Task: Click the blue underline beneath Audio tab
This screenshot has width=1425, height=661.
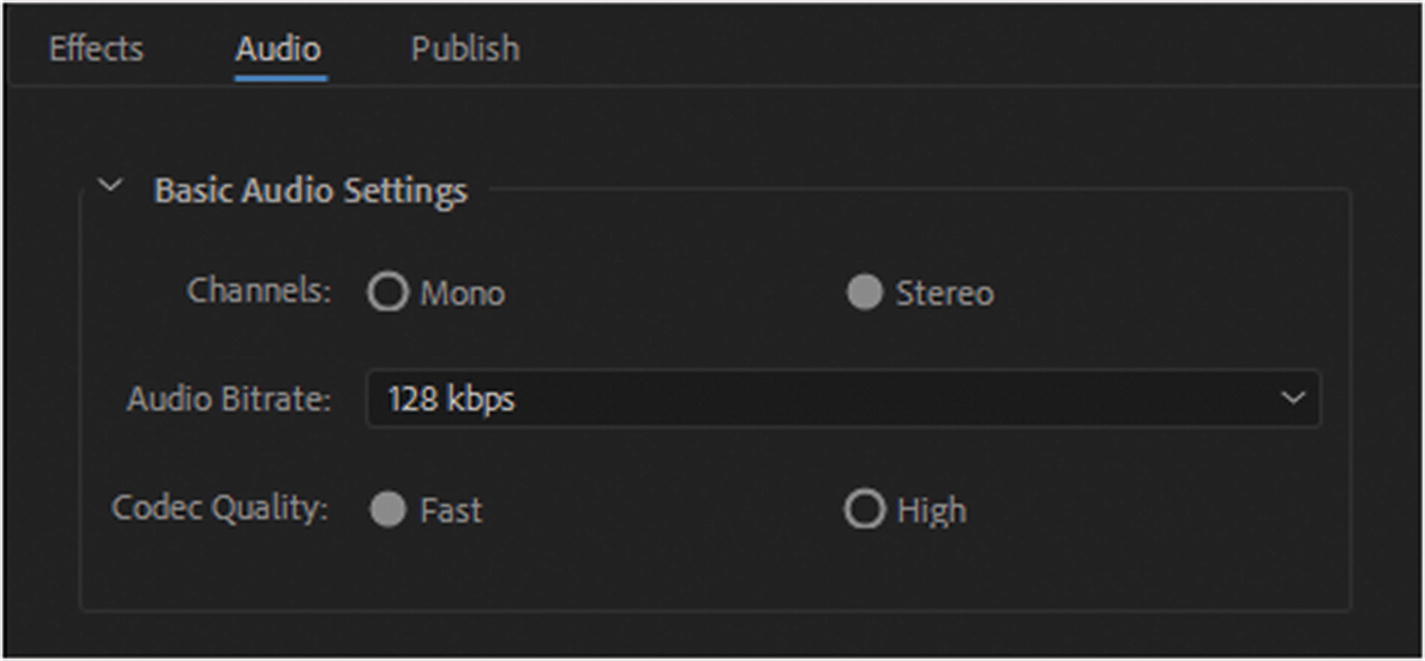Action: pos(281,77)
